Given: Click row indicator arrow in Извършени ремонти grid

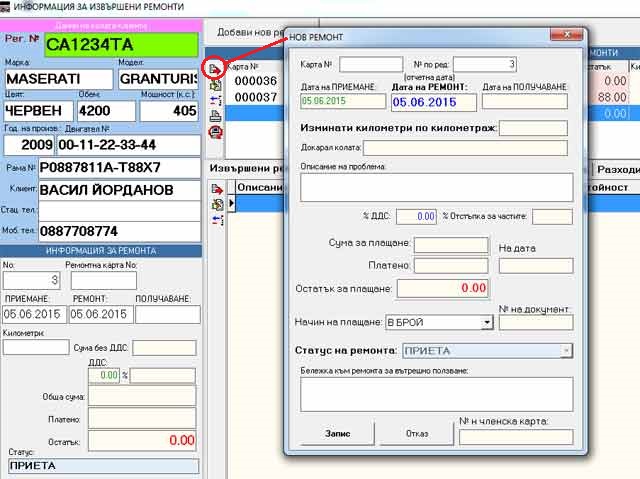Looking at the screenshot, I should pos(231,203).
